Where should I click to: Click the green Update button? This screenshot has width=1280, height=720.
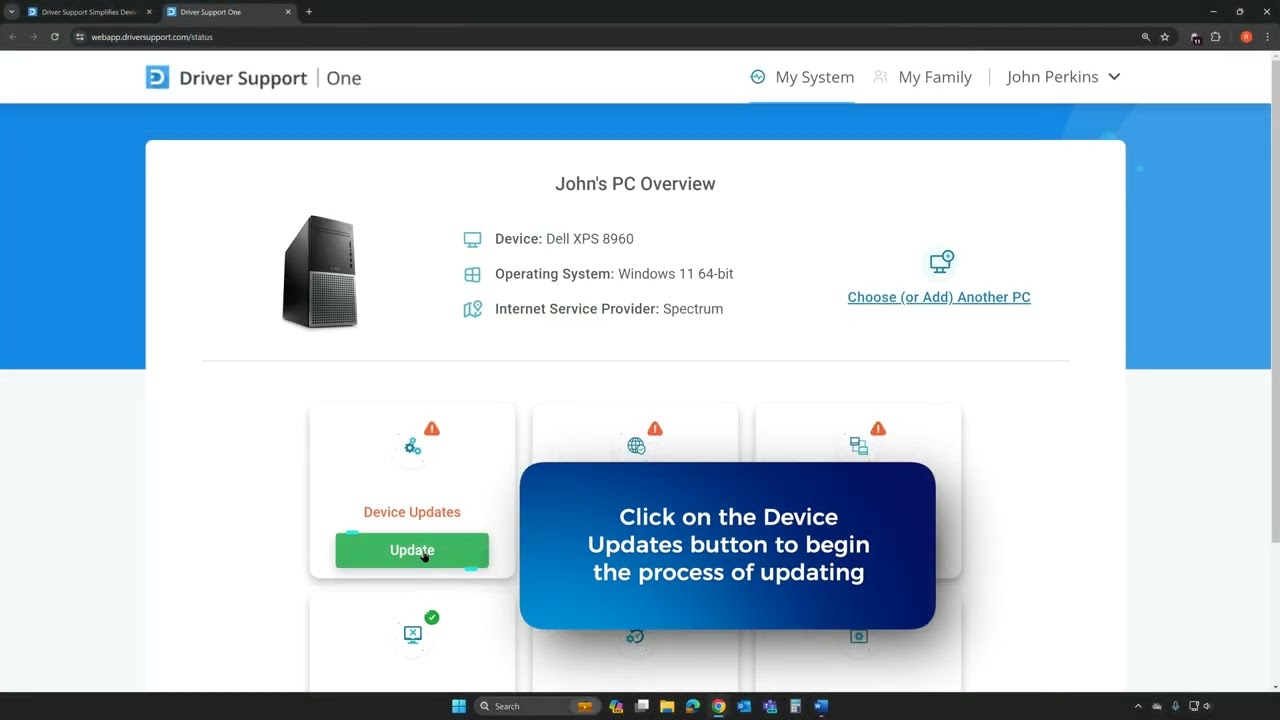coord(412,550)
